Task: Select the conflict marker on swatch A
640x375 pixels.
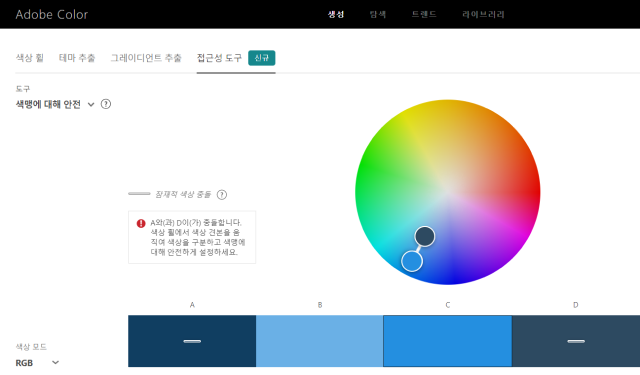Action: click(192, 341)
